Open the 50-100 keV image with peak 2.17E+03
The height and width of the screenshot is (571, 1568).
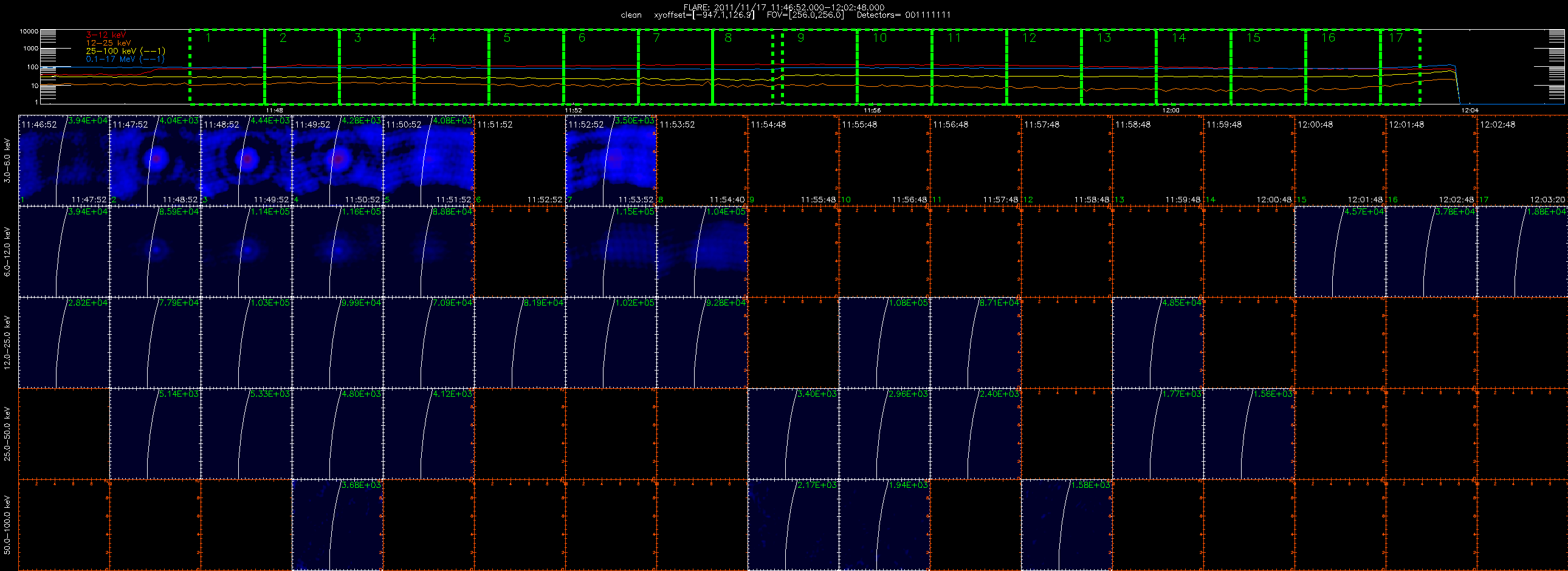click(793, 525)
